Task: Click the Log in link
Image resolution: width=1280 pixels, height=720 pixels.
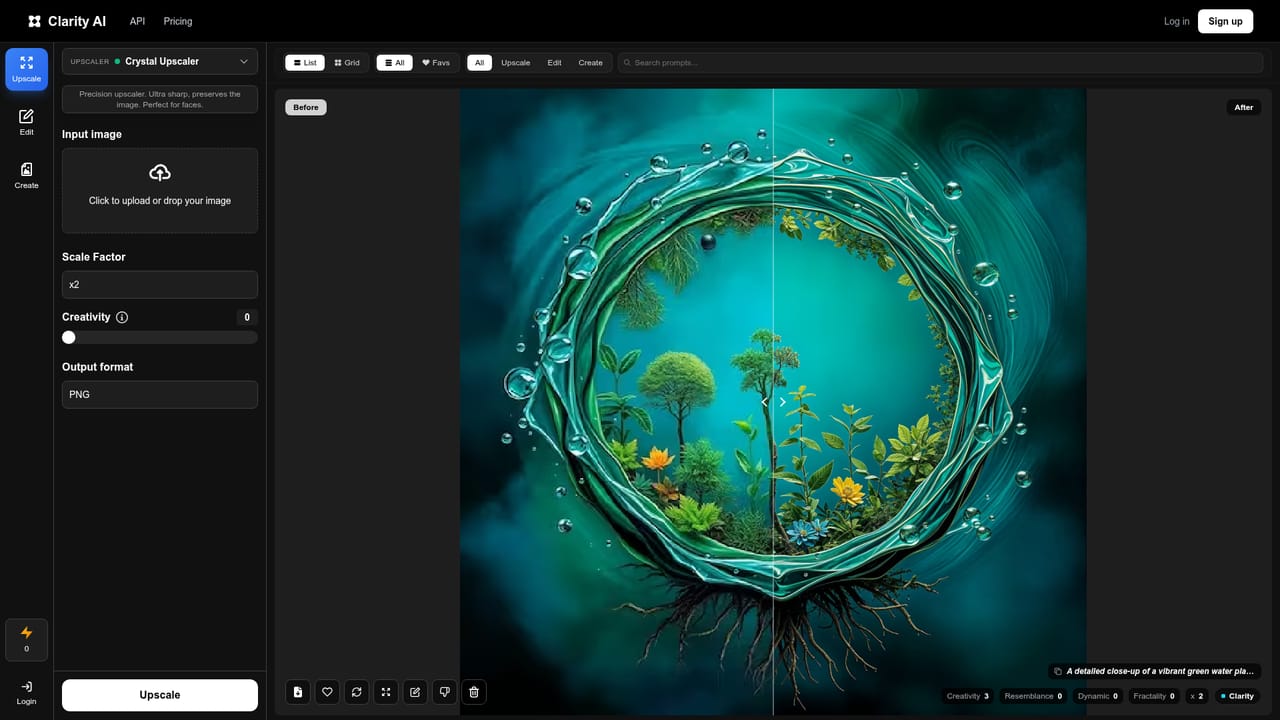Action: coord(1177,21)
